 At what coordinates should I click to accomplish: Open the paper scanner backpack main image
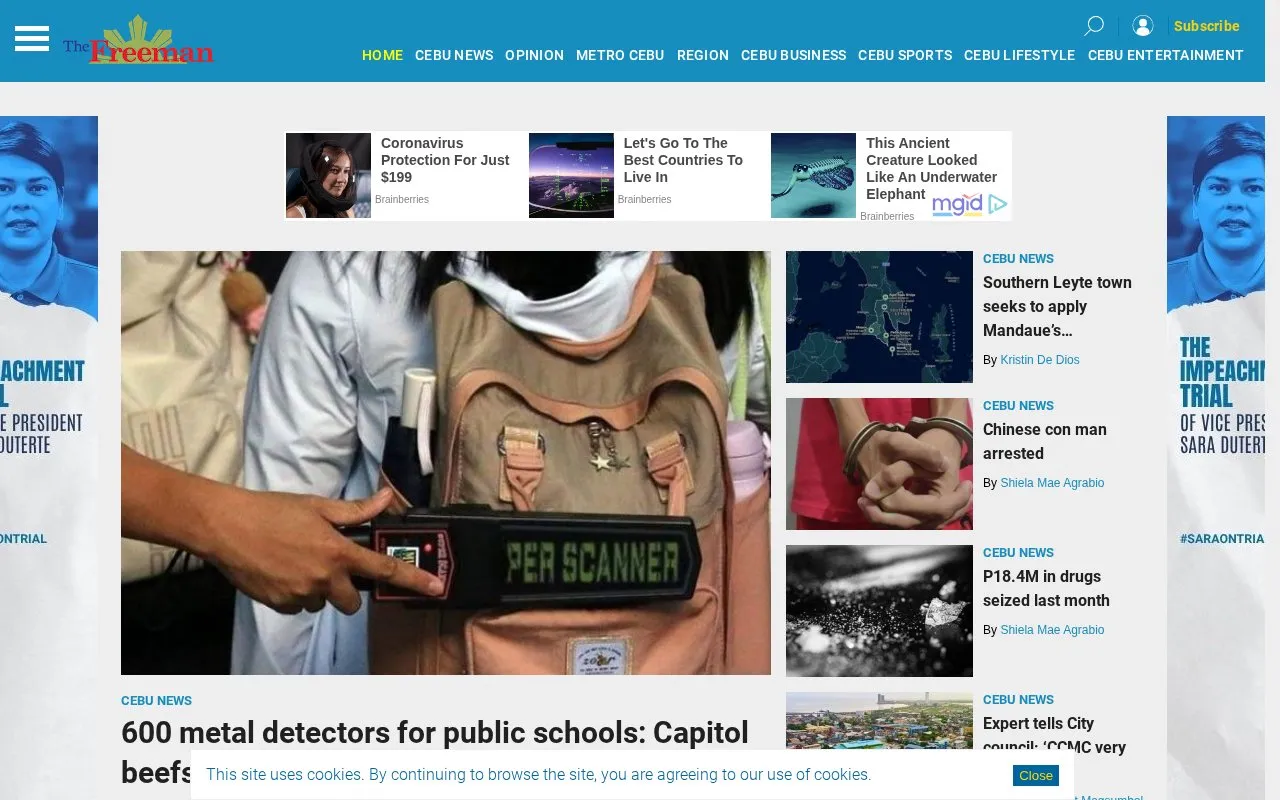[446, 463]
